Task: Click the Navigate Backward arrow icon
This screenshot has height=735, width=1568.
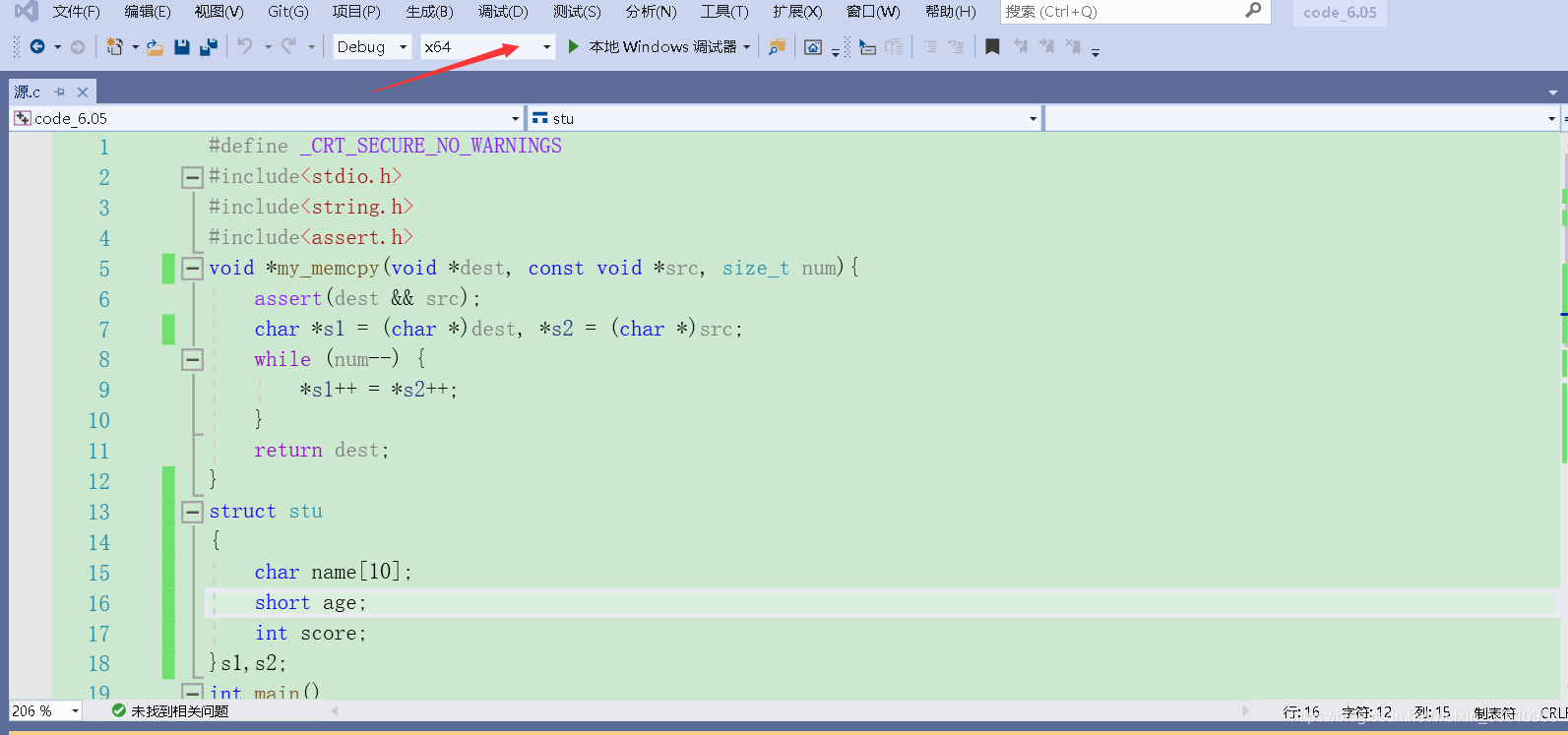Action: click(37, 46)
